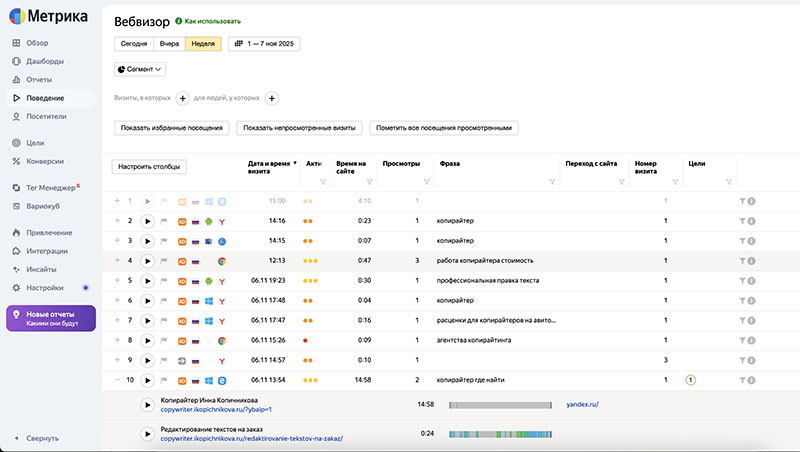Open Тег Менеджер in the sidebar
This screenshot has height=452, width=800.
(50, 188)
